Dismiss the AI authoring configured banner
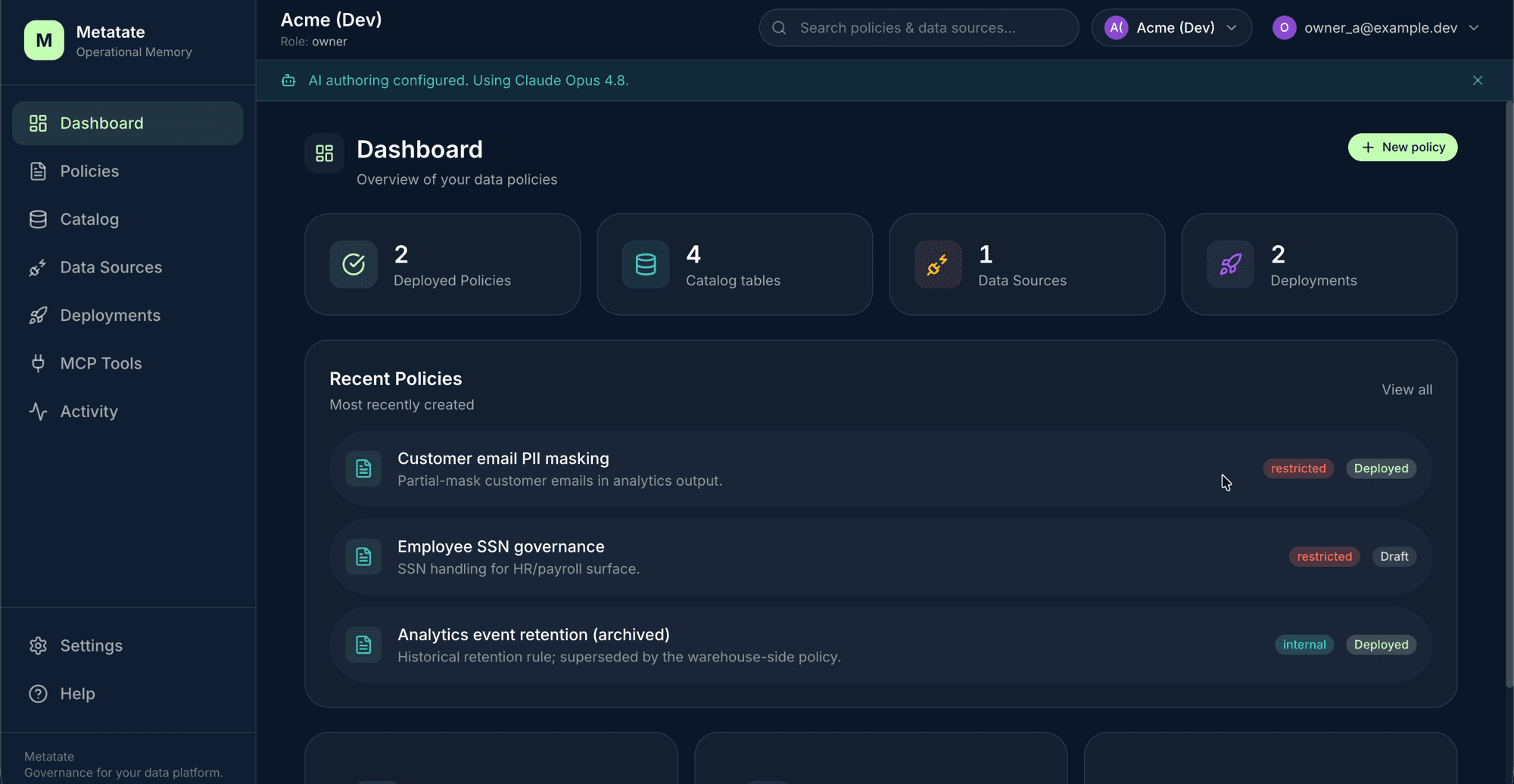 pyautogui.click(x=1478, y=80)
